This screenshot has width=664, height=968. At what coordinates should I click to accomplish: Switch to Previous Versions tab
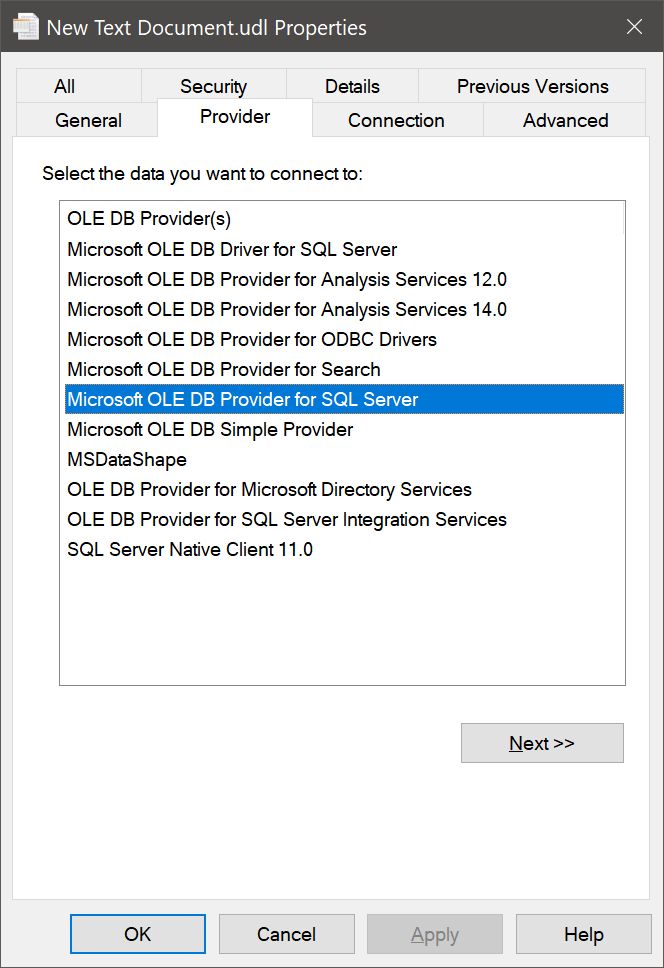pyautogui.click(x=532, y=86)
